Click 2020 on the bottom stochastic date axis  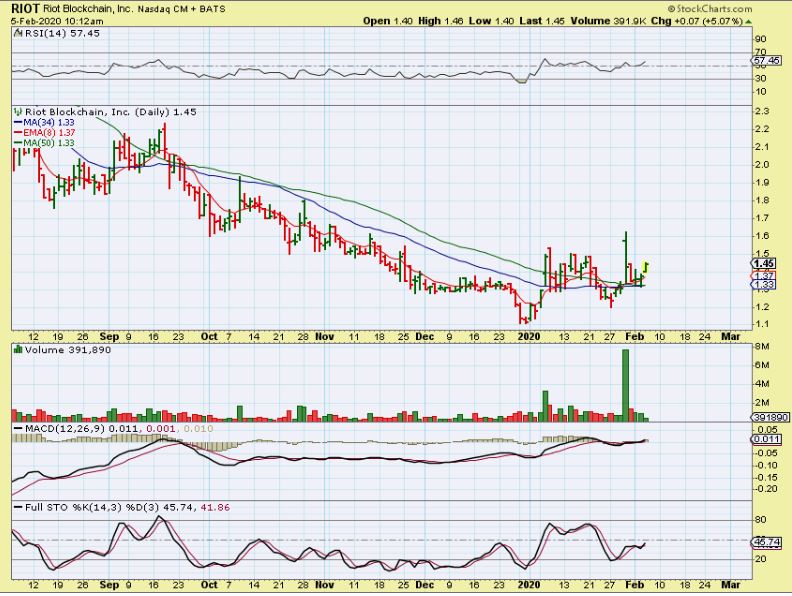pyautogui.click(x=529, y=585)
